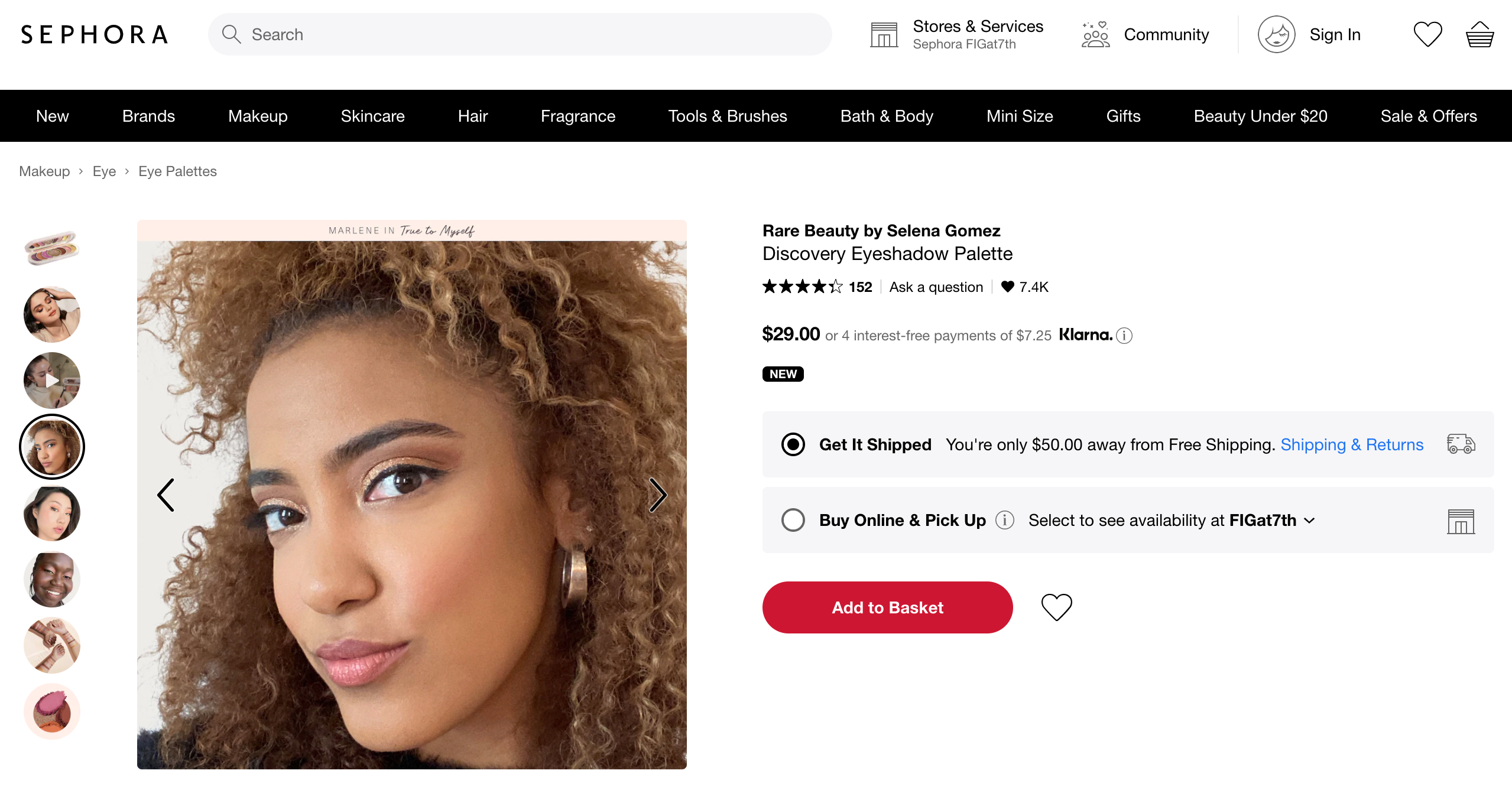Open the Fragrance menu

[x=577, y=116]
